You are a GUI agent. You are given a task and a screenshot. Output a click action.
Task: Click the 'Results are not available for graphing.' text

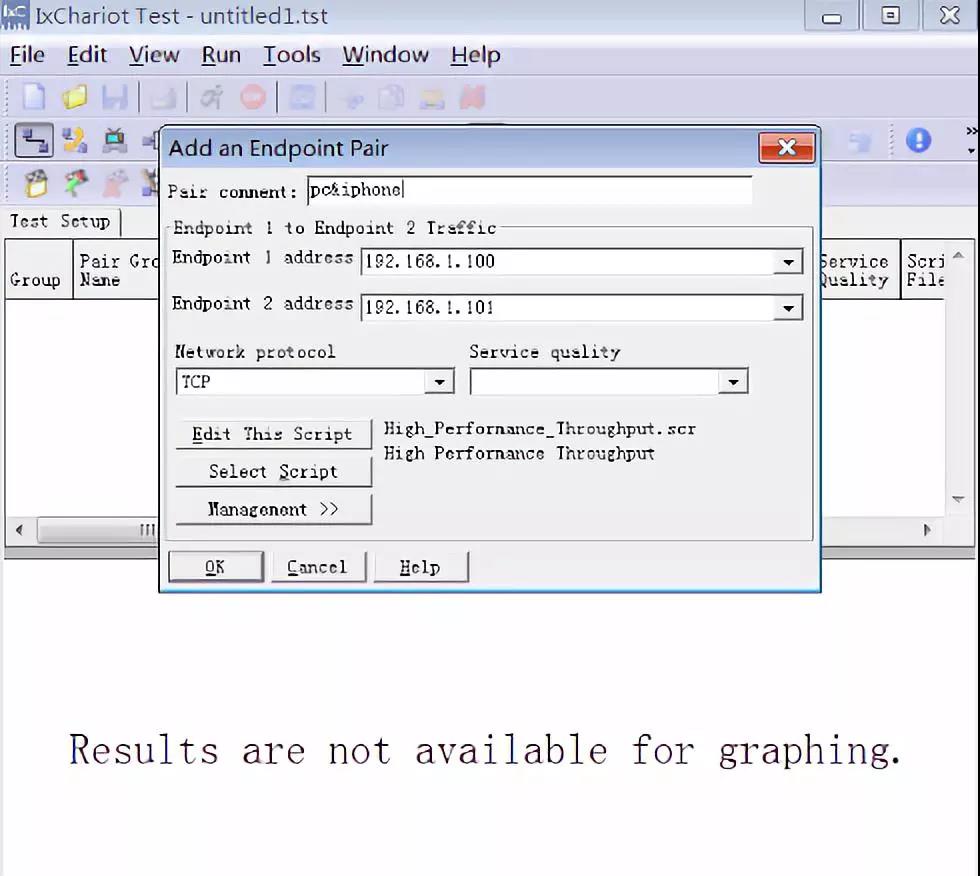tap(485, 750)
